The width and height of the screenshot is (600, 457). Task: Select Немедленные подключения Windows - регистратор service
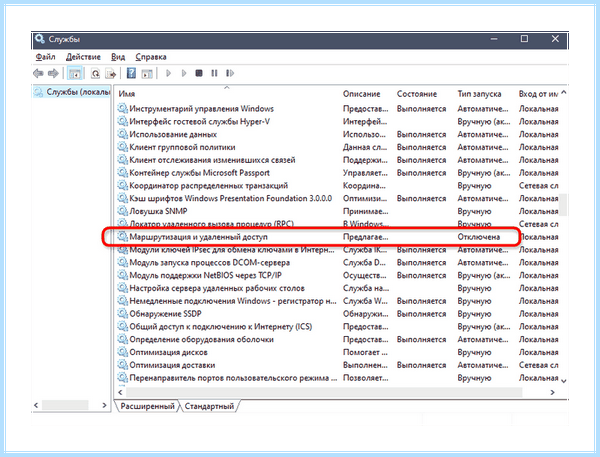click(x=233, y=301)
